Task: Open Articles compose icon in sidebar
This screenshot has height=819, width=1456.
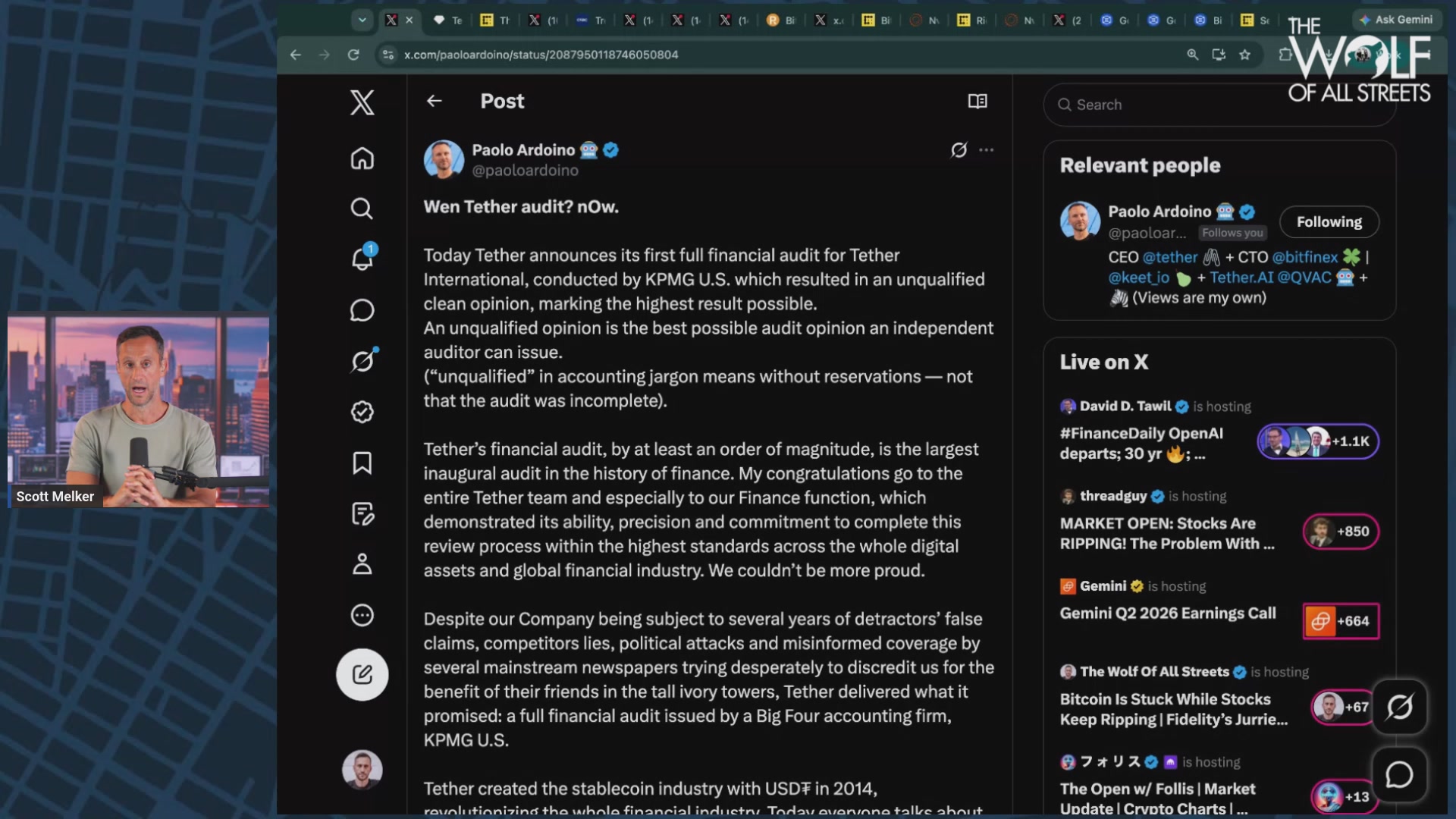Action: 362,513
